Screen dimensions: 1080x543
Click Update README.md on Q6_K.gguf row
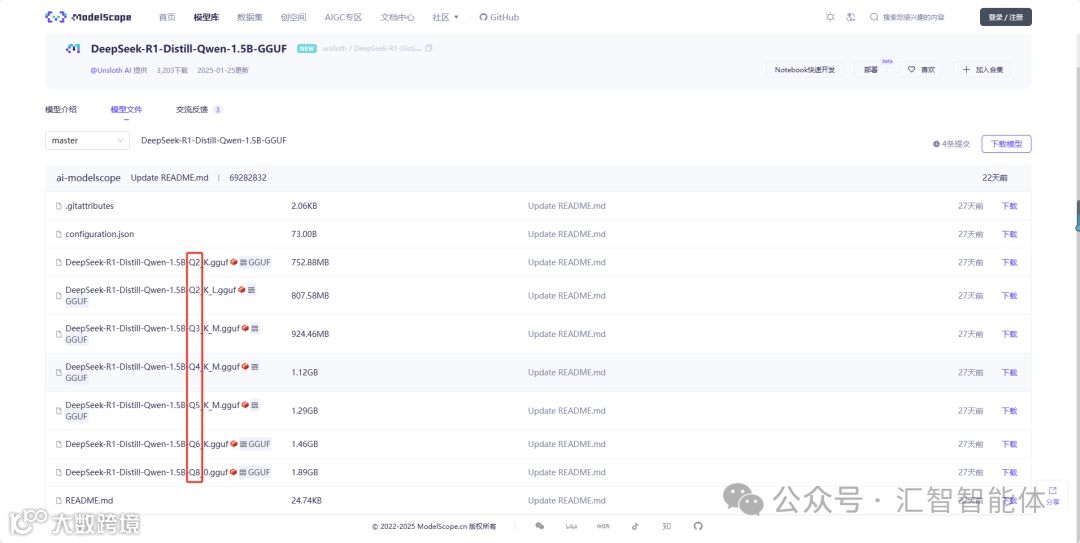click(x=567, y=444)
